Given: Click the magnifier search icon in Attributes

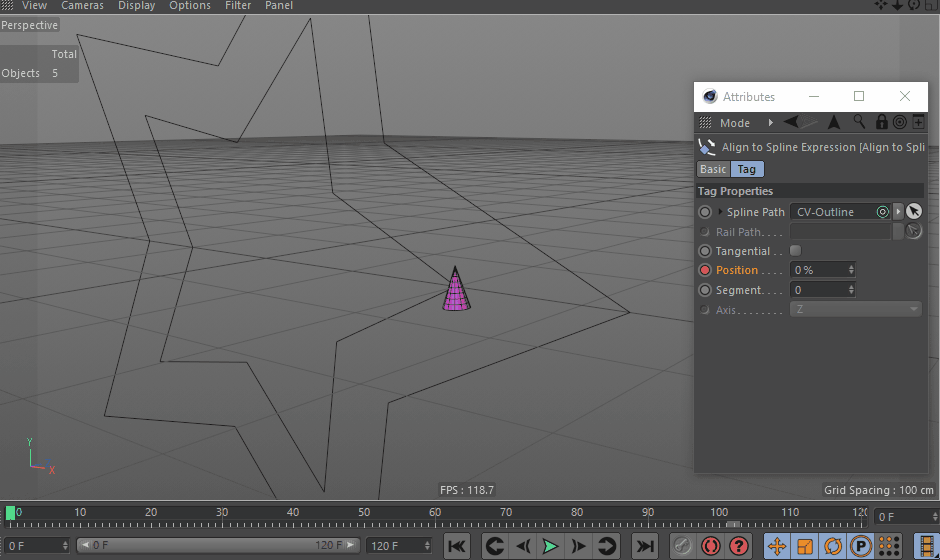Looking at the screenshot, I should pos(859,122).
